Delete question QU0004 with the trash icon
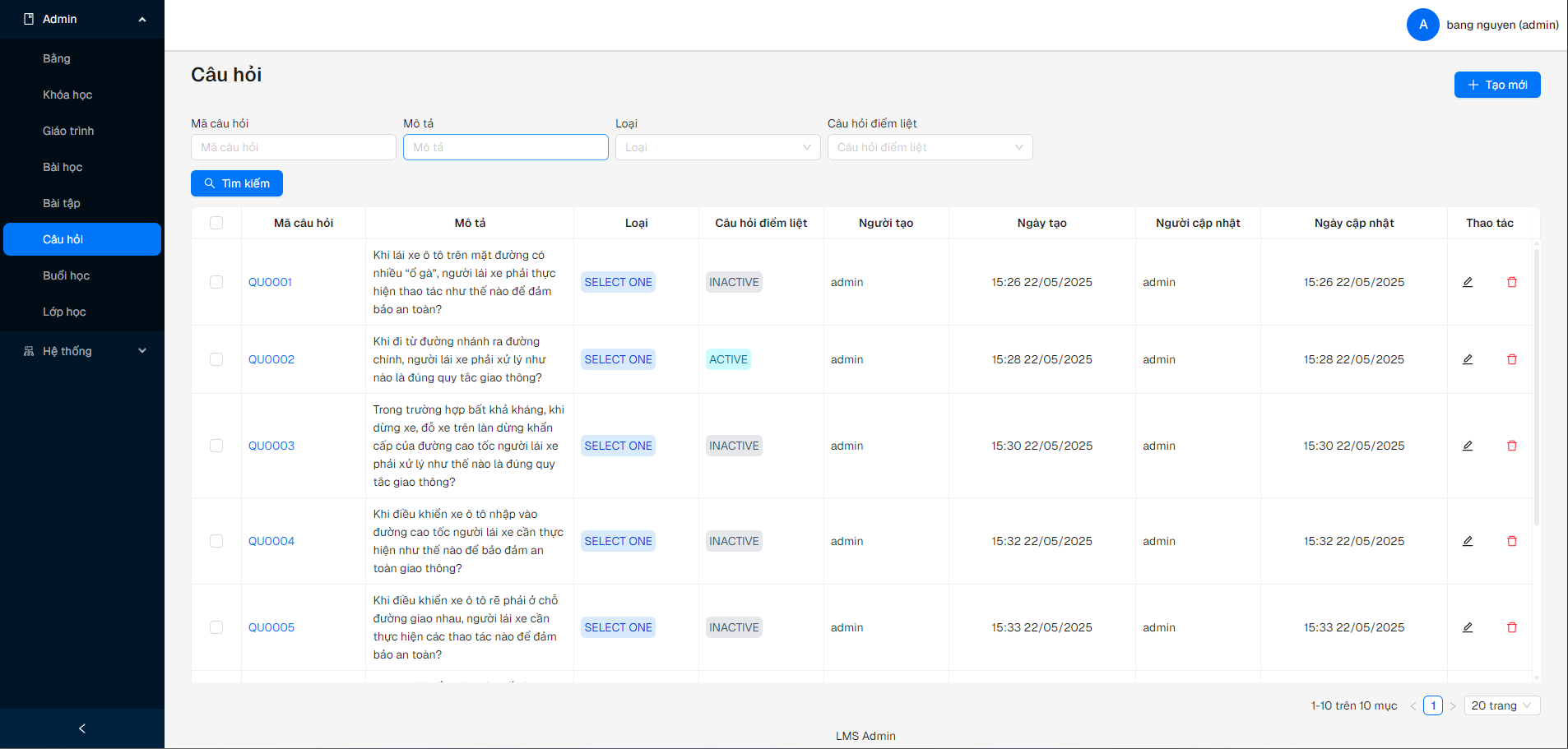 point(1511,541)
